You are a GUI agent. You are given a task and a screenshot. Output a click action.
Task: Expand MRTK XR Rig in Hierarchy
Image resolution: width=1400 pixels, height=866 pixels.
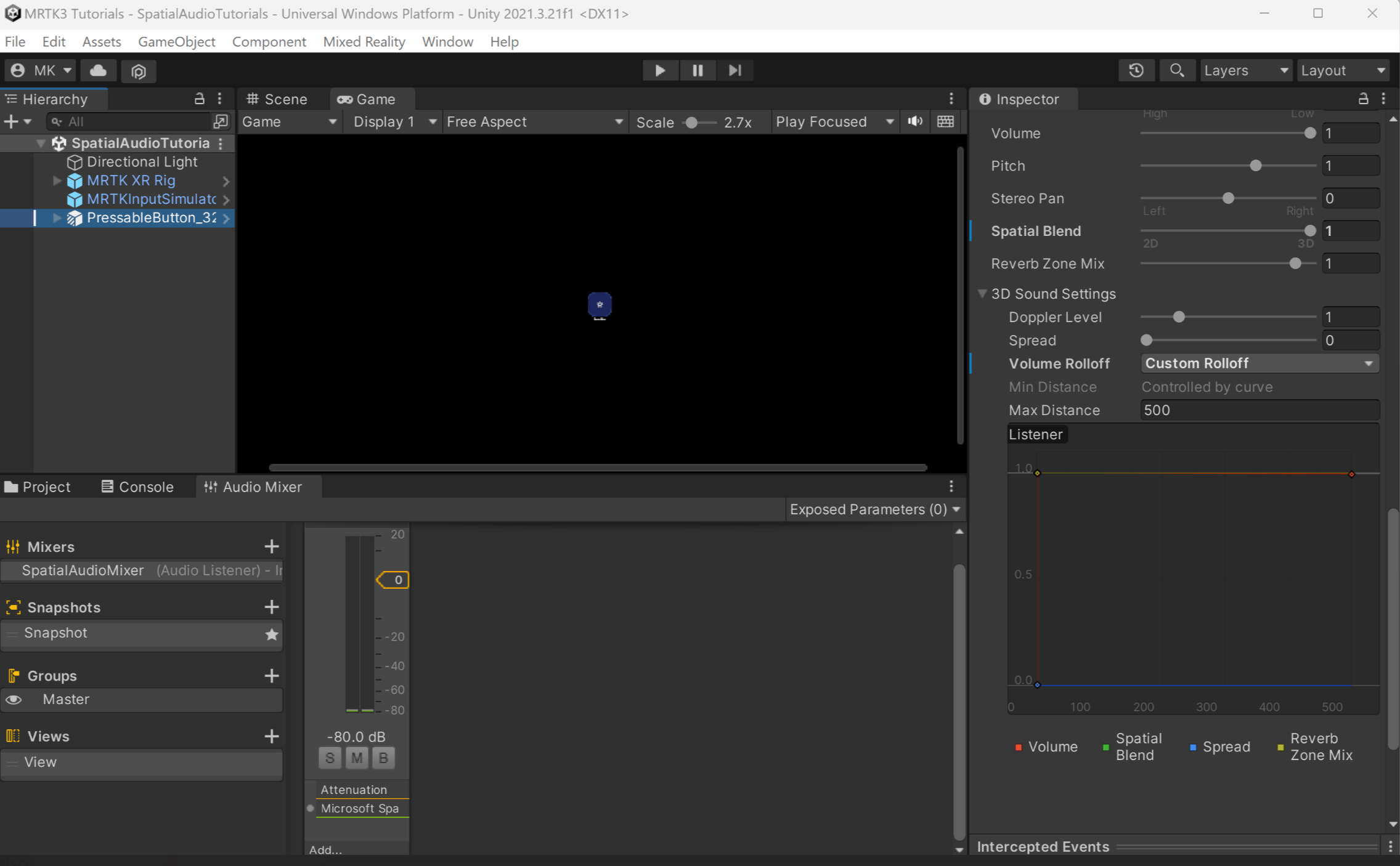pyautogui.click(x=56, y=180)
